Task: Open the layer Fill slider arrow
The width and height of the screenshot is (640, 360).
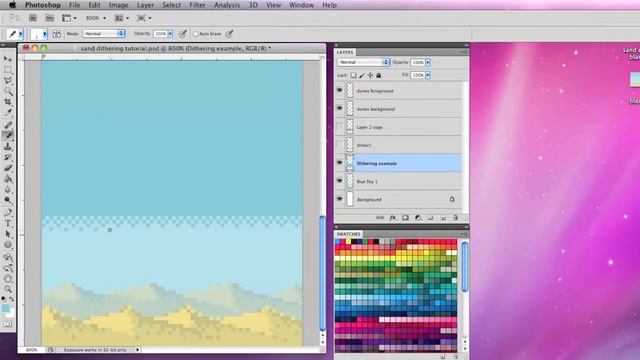Action: [428, 75]
